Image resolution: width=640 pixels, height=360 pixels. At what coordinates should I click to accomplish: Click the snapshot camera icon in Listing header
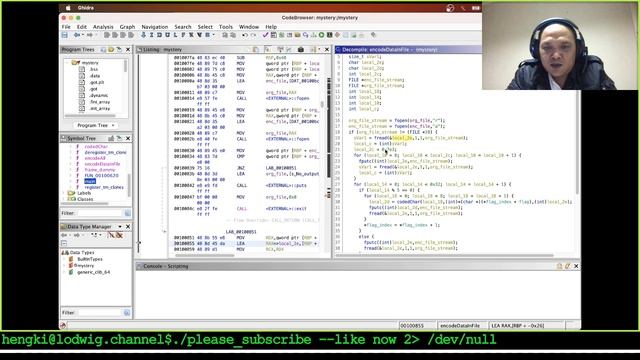pos(301,49)
